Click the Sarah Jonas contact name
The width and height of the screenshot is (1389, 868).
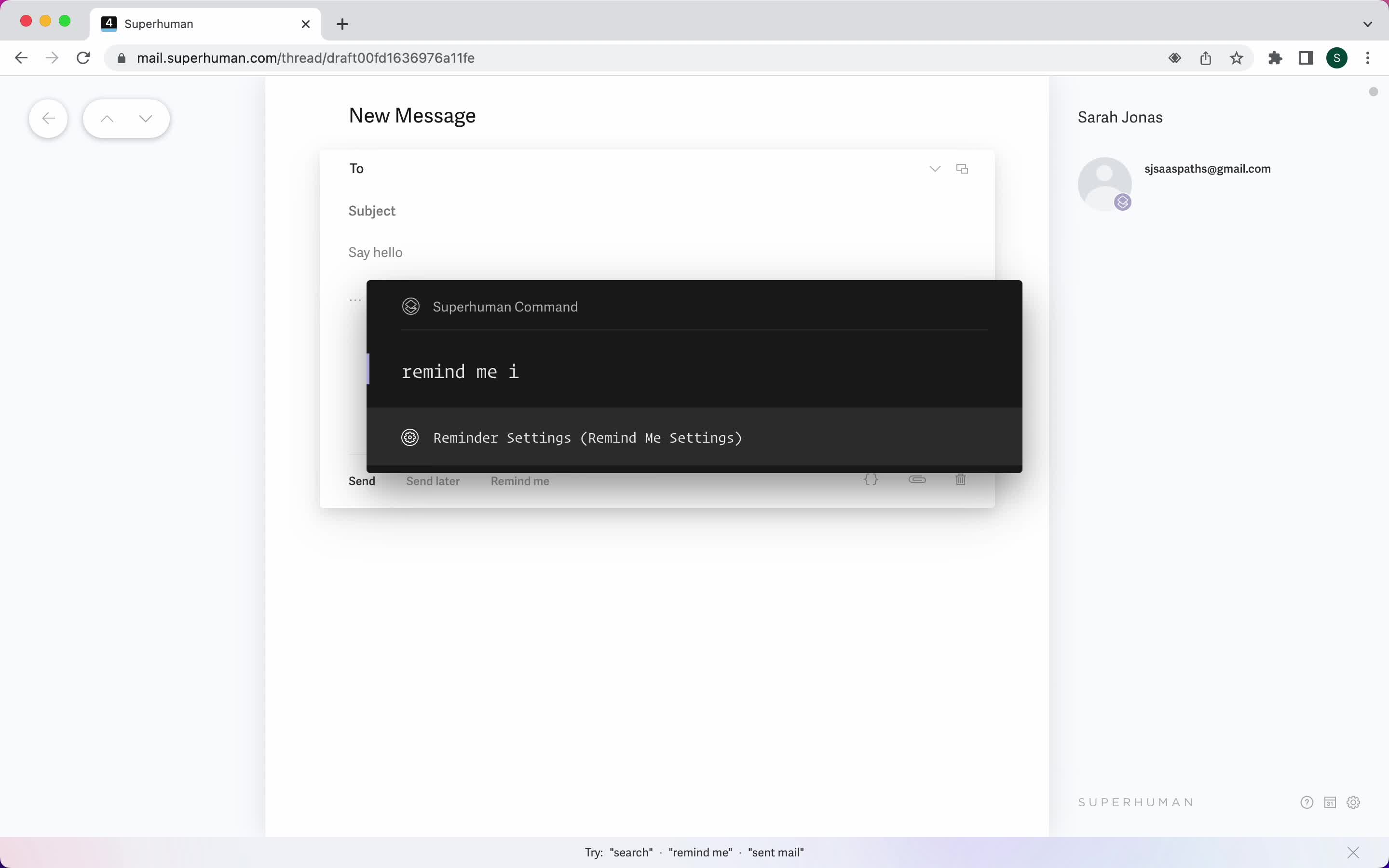point(1120,118)
